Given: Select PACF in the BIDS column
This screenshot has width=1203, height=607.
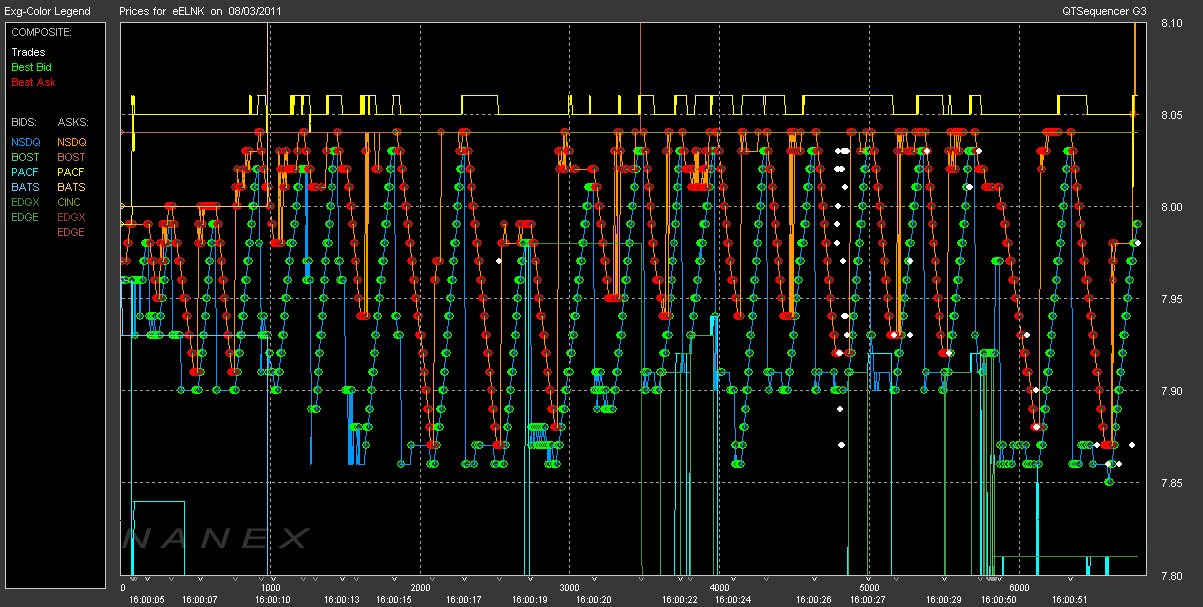Looking at the screenshot, I should coord(26,172).
